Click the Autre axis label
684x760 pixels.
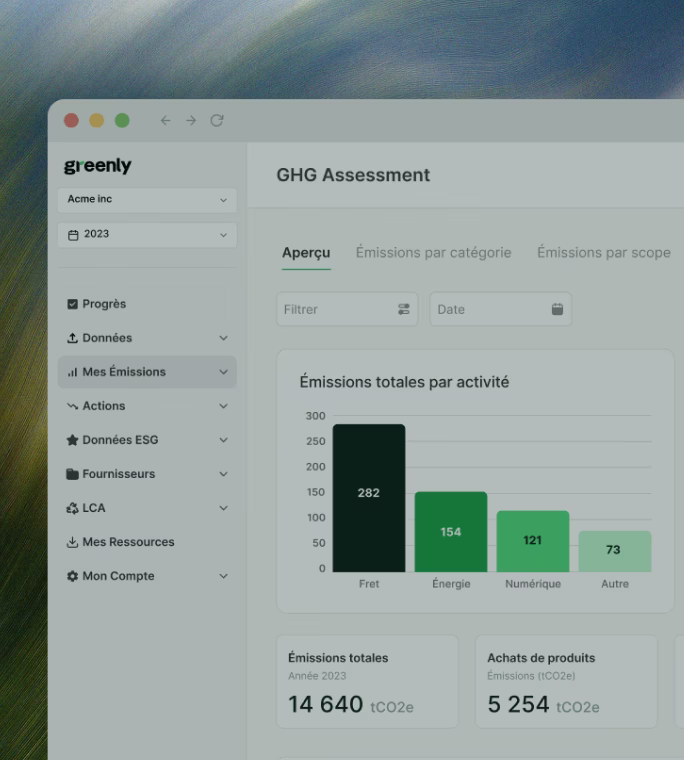615,584
